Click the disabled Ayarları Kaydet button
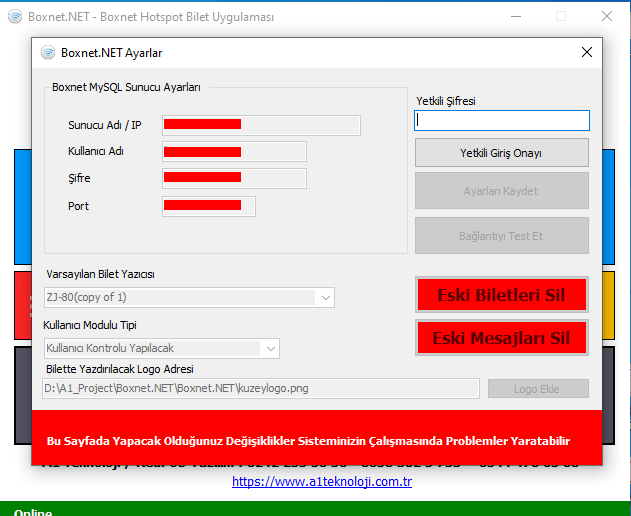This screenshot has width=631, height=516. point(502,191)
